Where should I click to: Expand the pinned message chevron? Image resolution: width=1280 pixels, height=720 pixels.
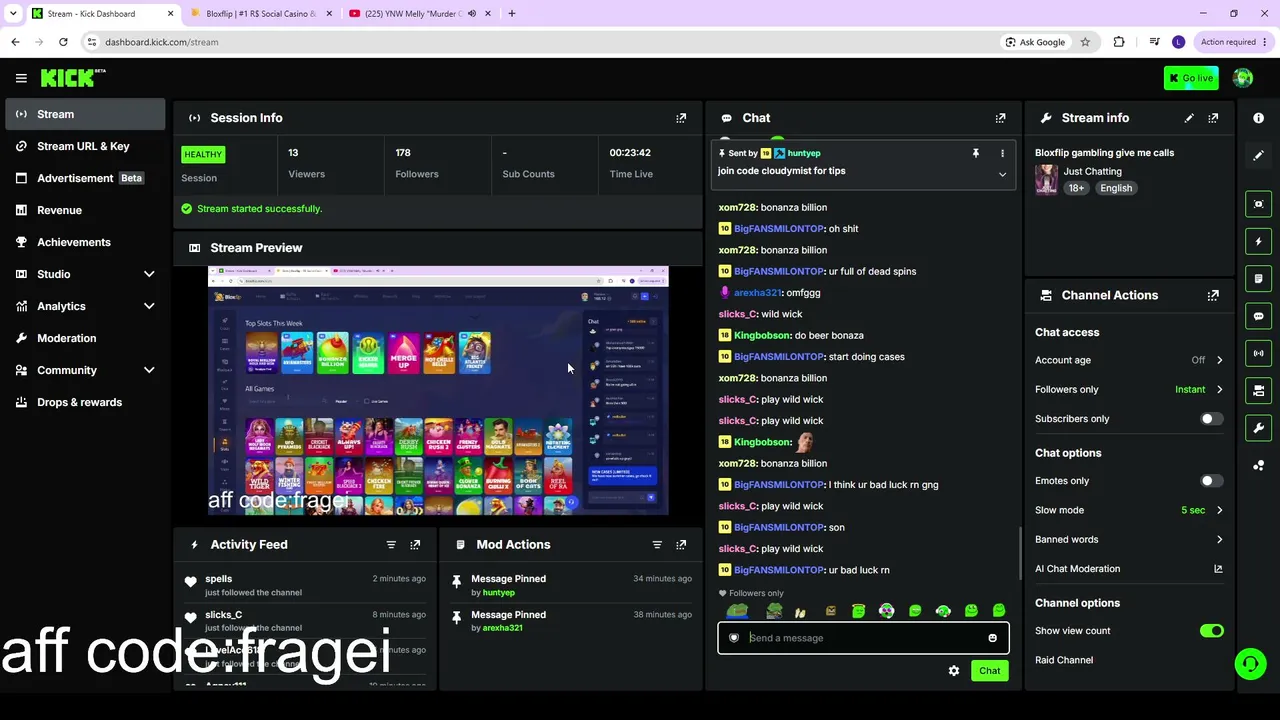[x=1002, y=175]
